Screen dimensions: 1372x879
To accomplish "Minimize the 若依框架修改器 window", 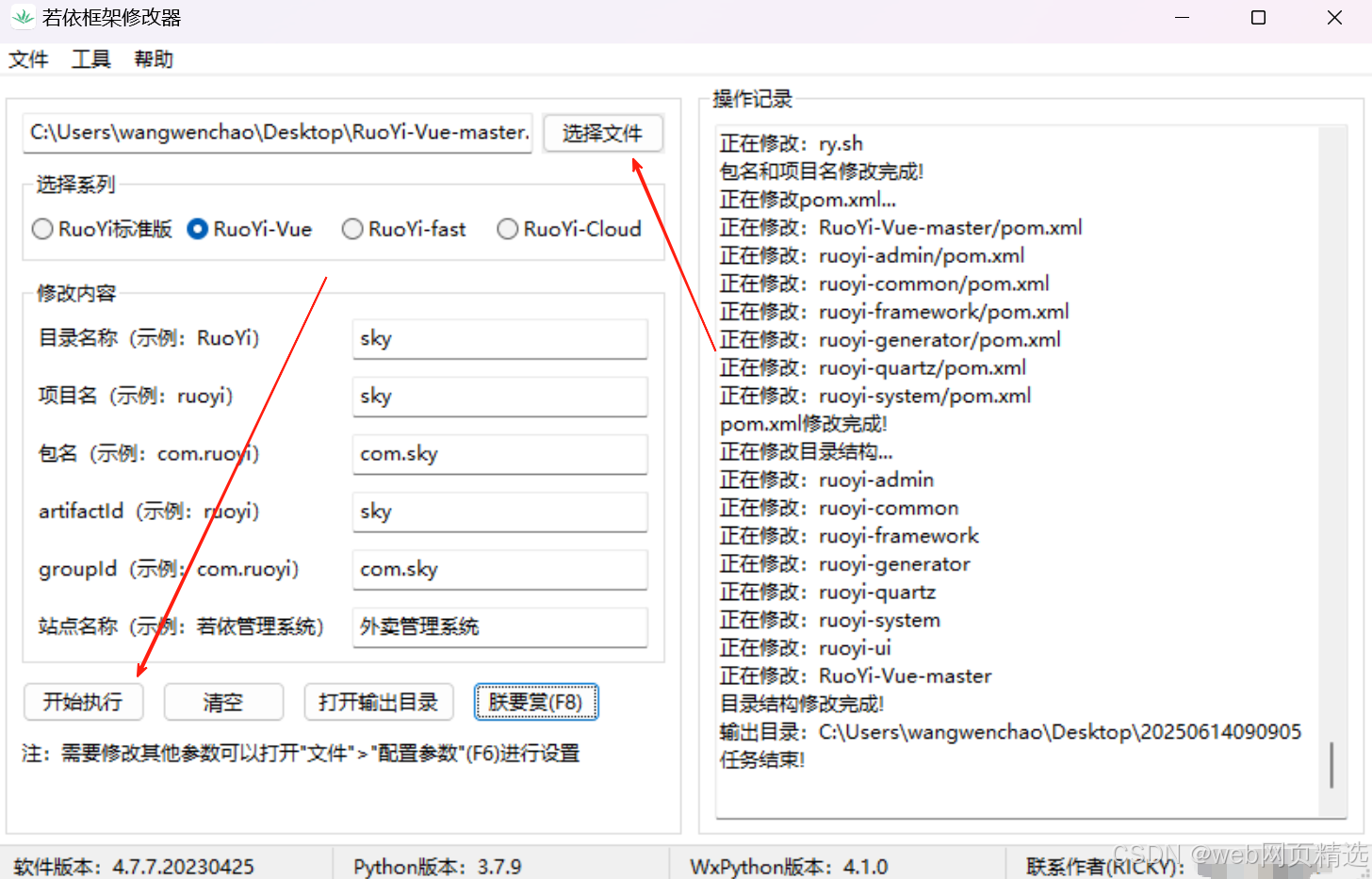I will [x=1182, y=17].
